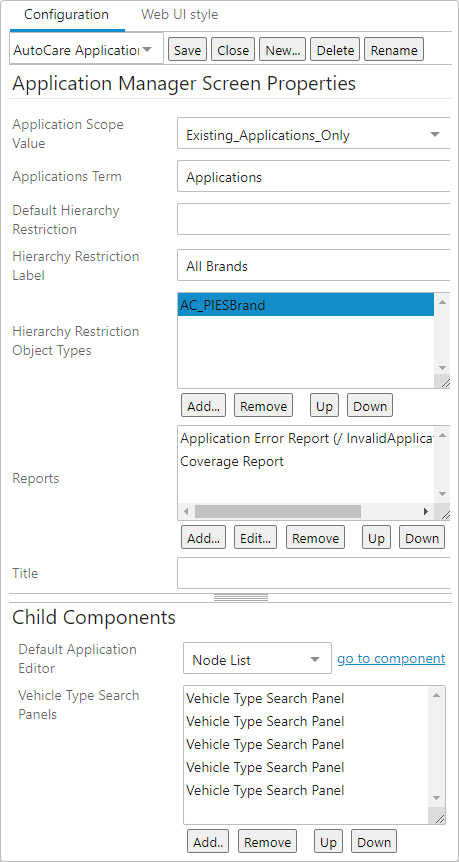Click the Reports horizontal scrollbar right arrow

[425, 511]
